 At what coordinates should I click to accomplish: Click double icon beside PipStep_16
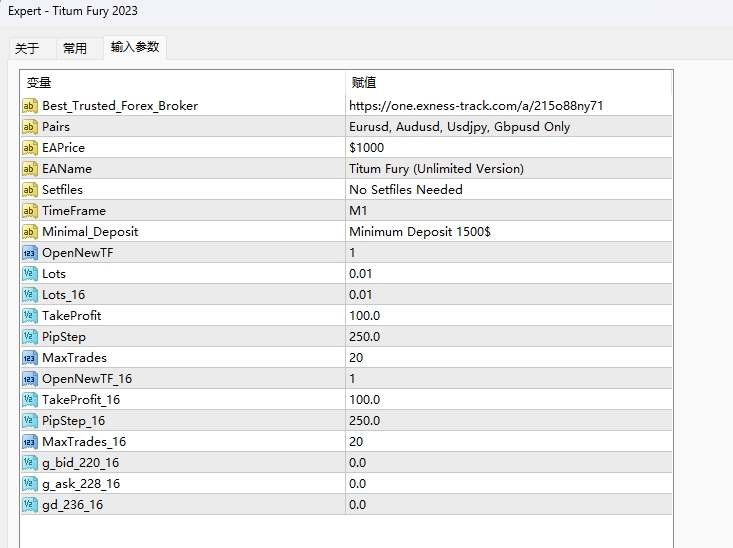(x=29, y=421)
